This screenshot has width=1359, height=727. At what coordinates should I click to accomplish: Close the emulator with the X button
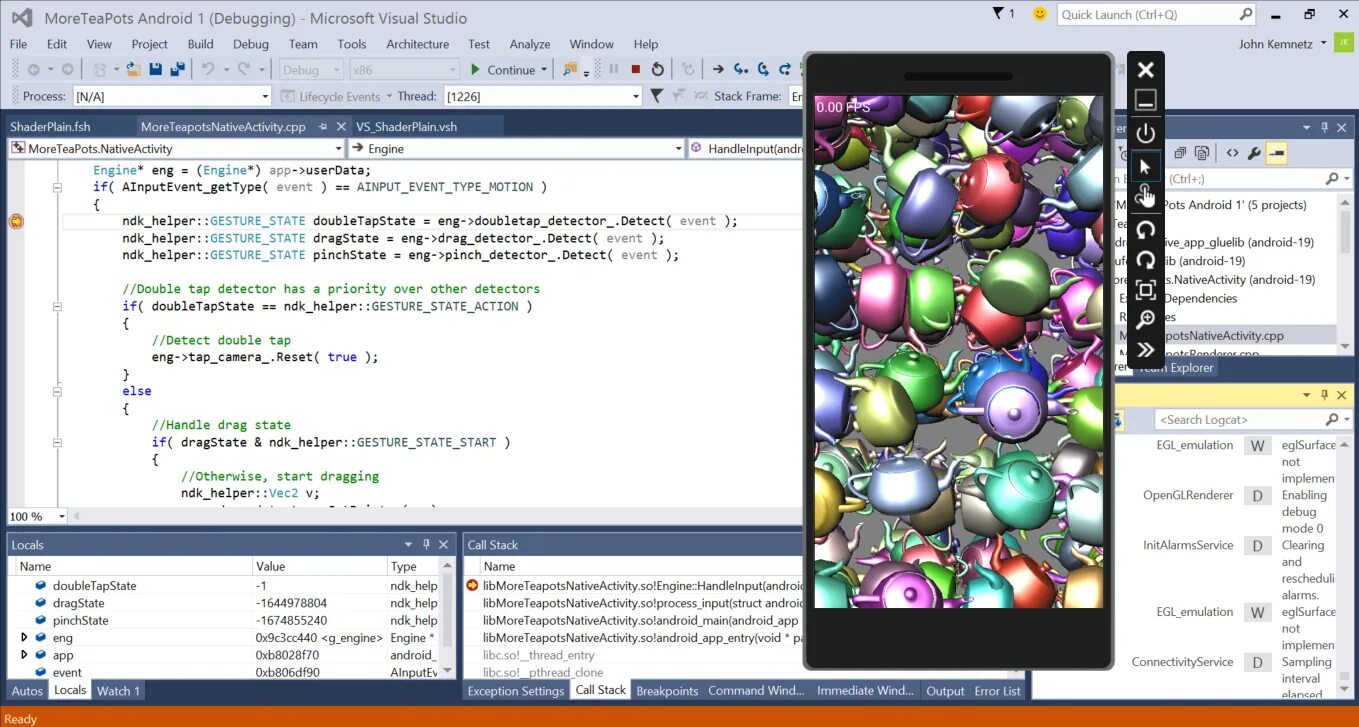tap(1146, 69)
